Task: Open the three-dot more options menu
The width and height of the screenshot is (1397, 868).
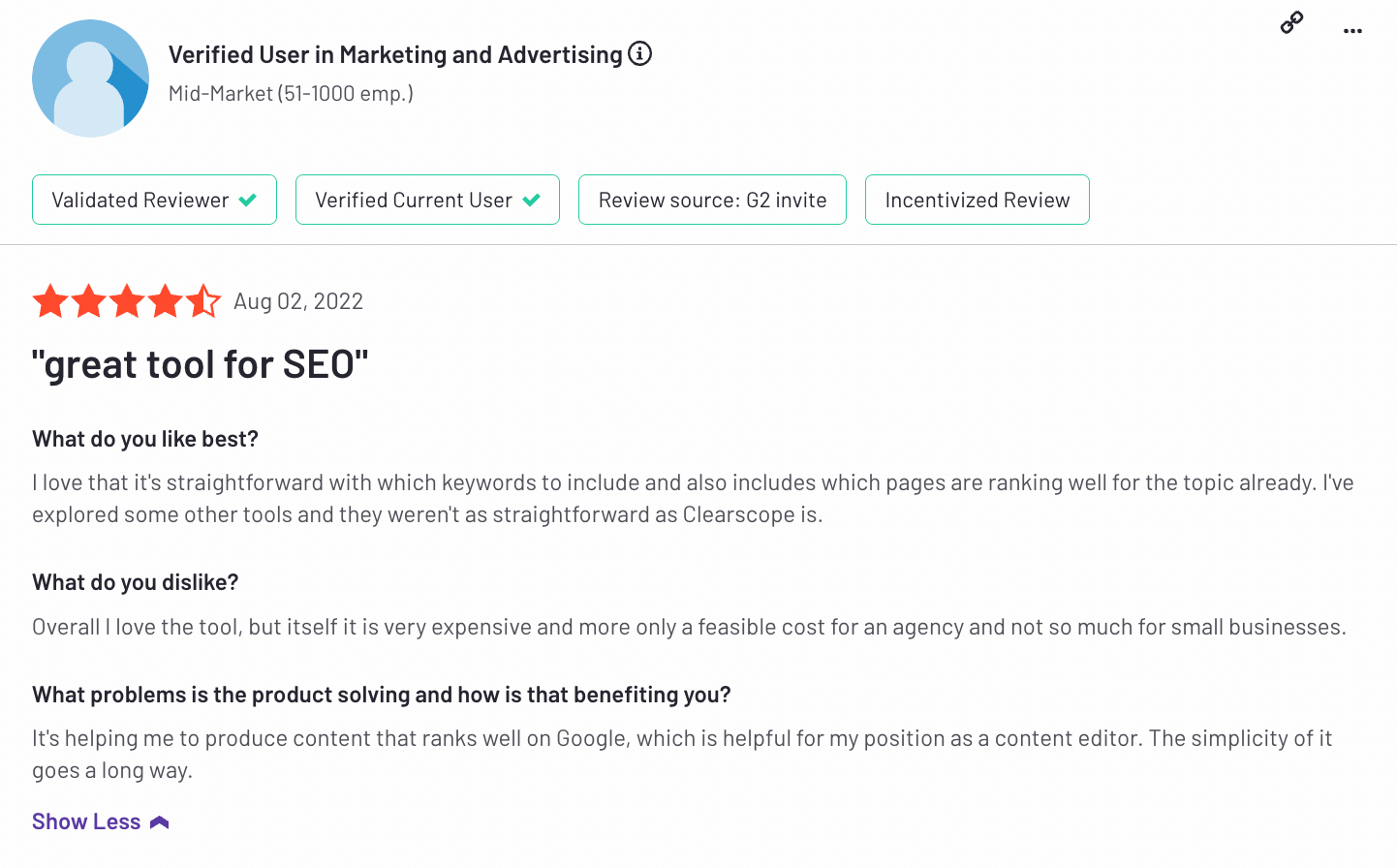Action: [x=1352, y=31]
